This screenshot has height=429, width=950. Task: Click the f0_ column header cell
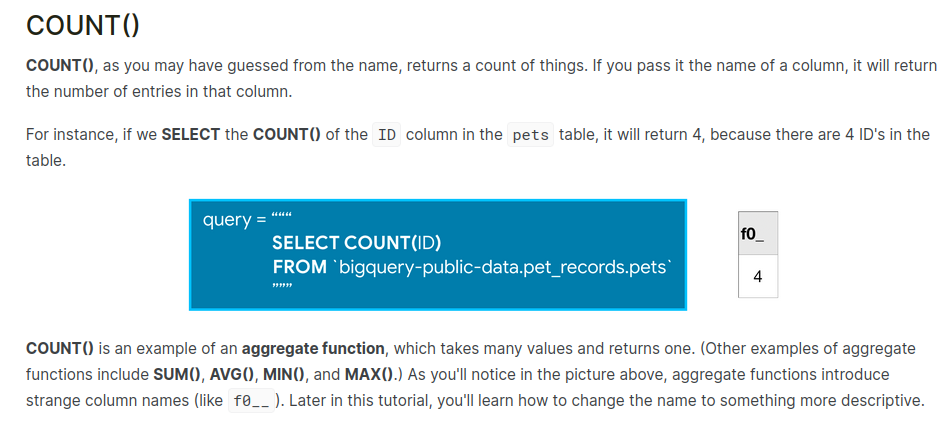758,234
